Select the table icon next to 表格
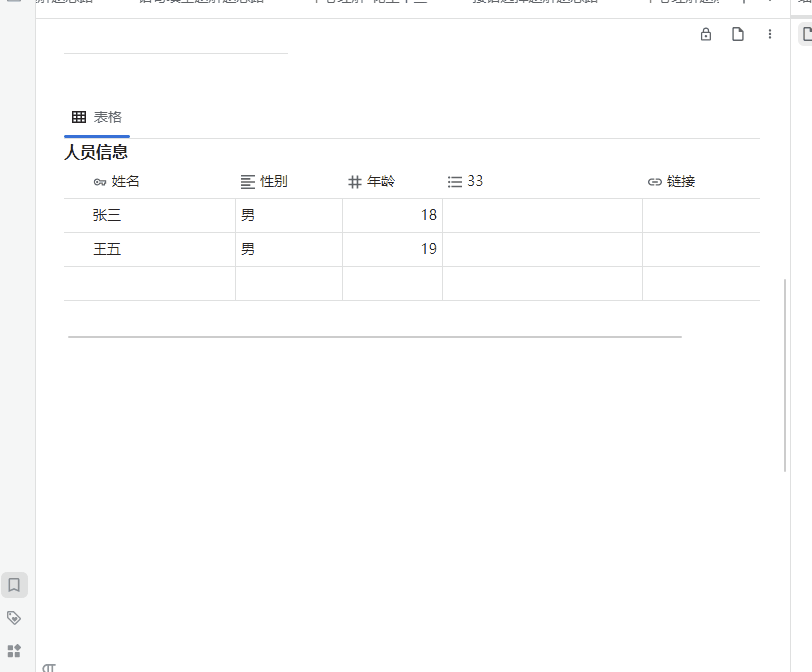Screen dimensions: 812x672 (x=79, y=117)
